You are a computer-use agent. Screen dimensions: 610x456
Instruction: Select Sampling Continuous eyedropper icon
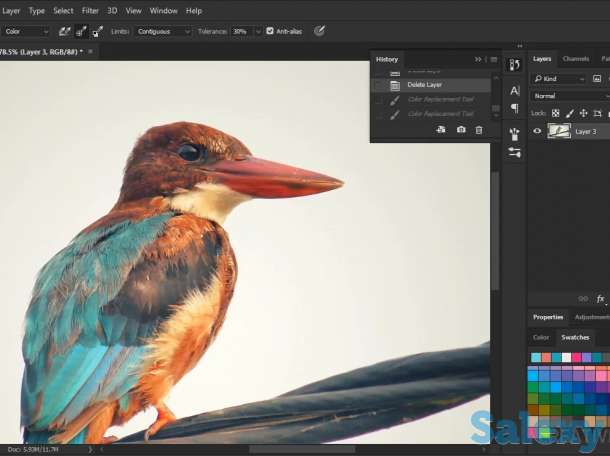65,32
